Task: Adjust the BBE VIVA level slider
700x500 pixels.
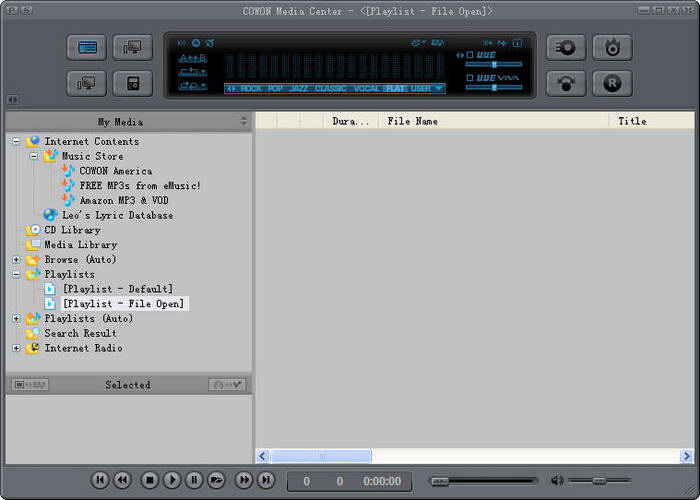Action: click(x=494, y=88)
